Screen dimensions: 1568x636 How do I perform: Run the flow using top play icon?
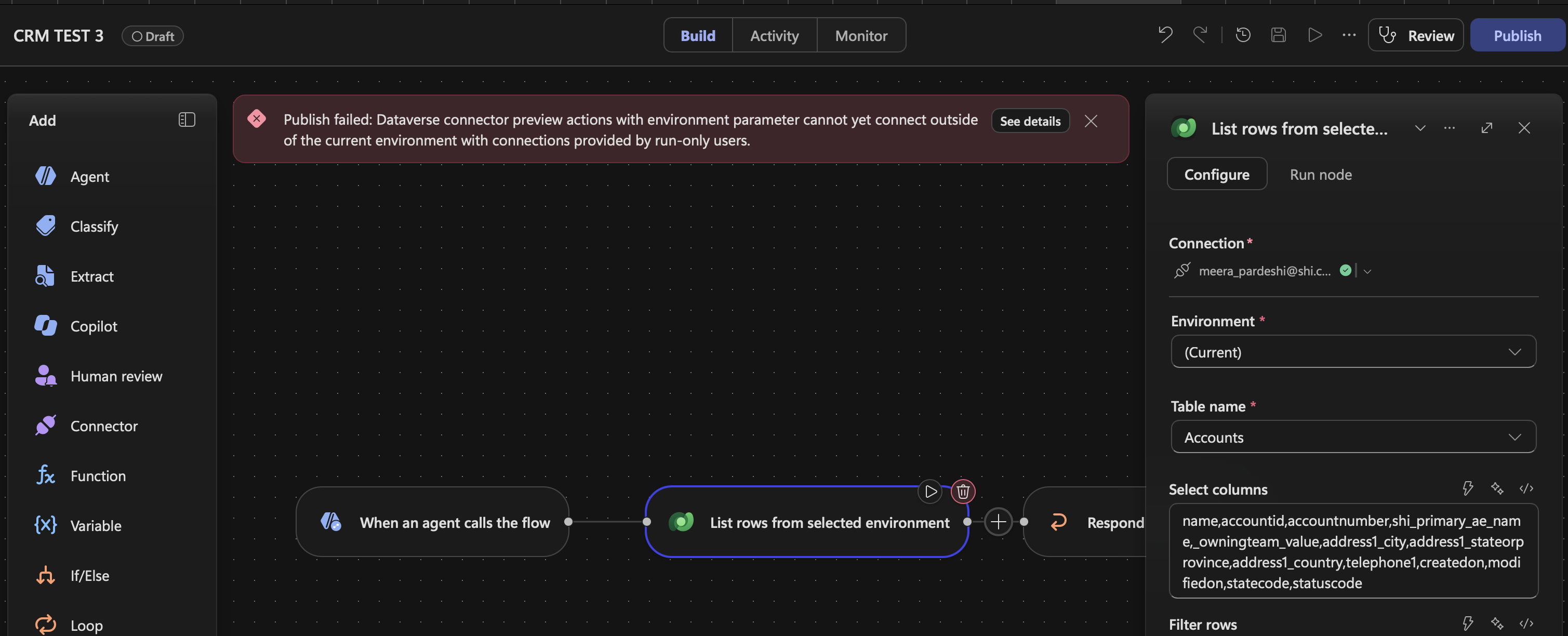[x=1314, y=35]
